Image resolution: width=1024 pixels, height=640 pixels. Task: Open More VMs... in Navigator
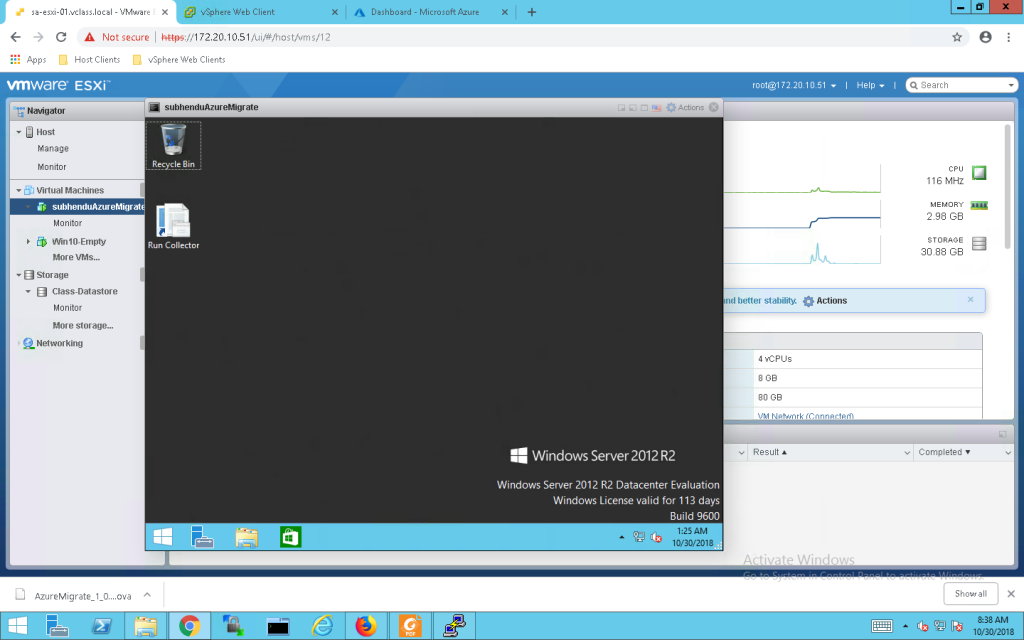76,257
